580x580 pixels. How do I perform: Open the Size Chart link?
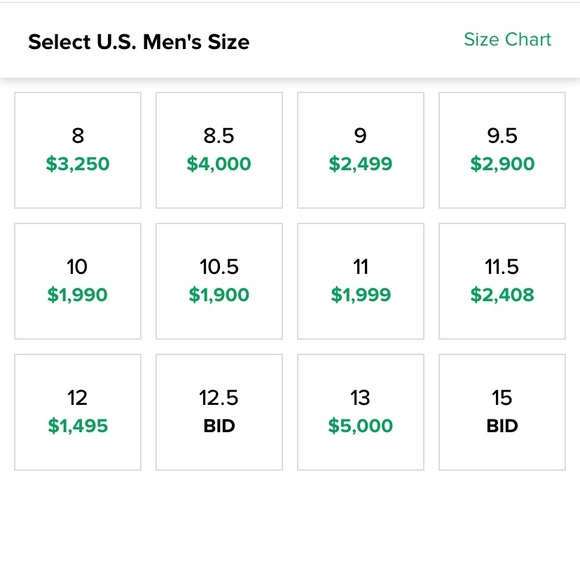pos(507,40)
